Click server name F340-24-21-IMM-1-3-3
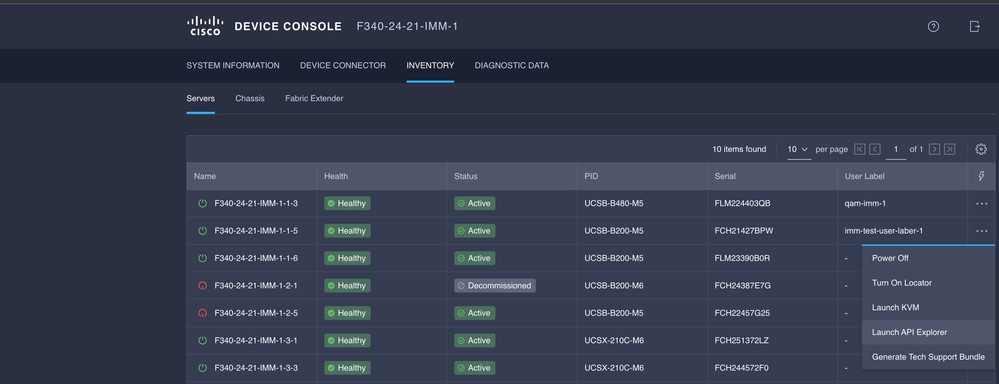The image size is (999, 384). 256,368
